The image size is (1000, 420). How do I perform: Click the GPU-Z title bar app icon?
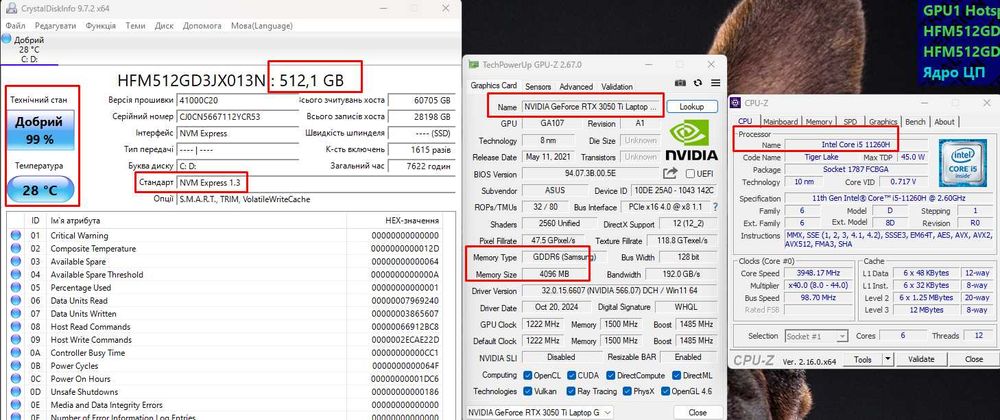(x=473, y=64)
